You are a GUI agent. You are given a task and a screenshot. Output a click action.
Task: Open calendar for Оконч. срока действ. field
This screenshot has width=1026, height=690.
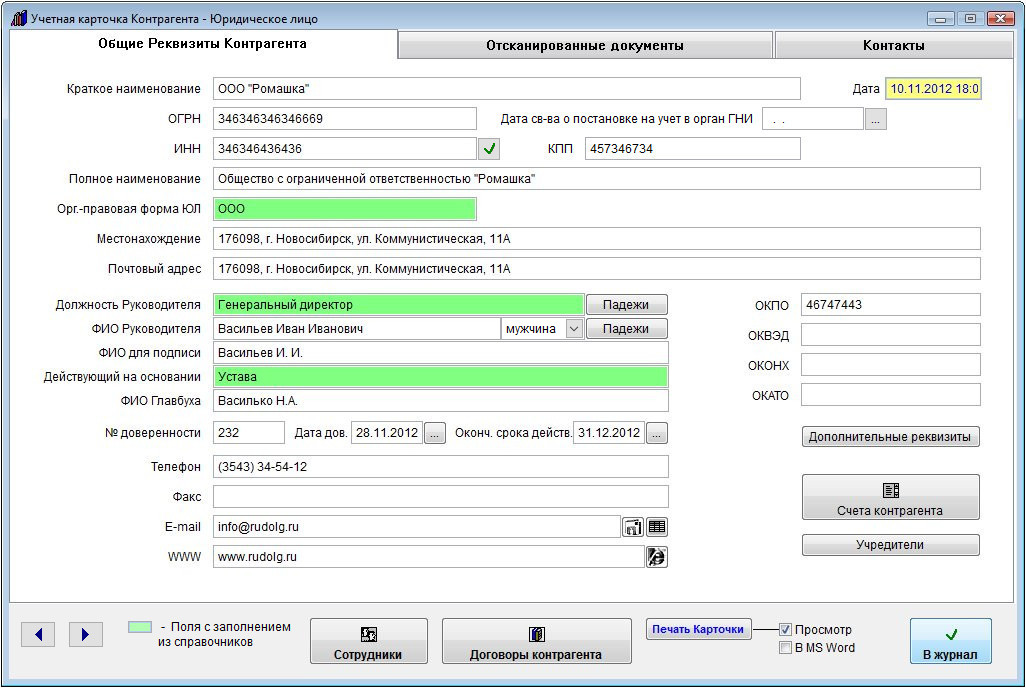657,433
